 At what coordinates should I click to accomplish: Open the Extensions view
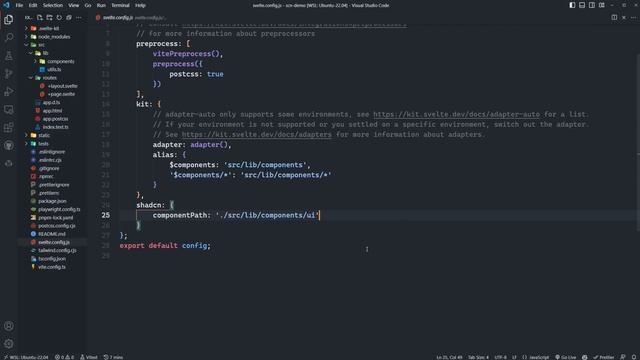click(x=9, y=127)
